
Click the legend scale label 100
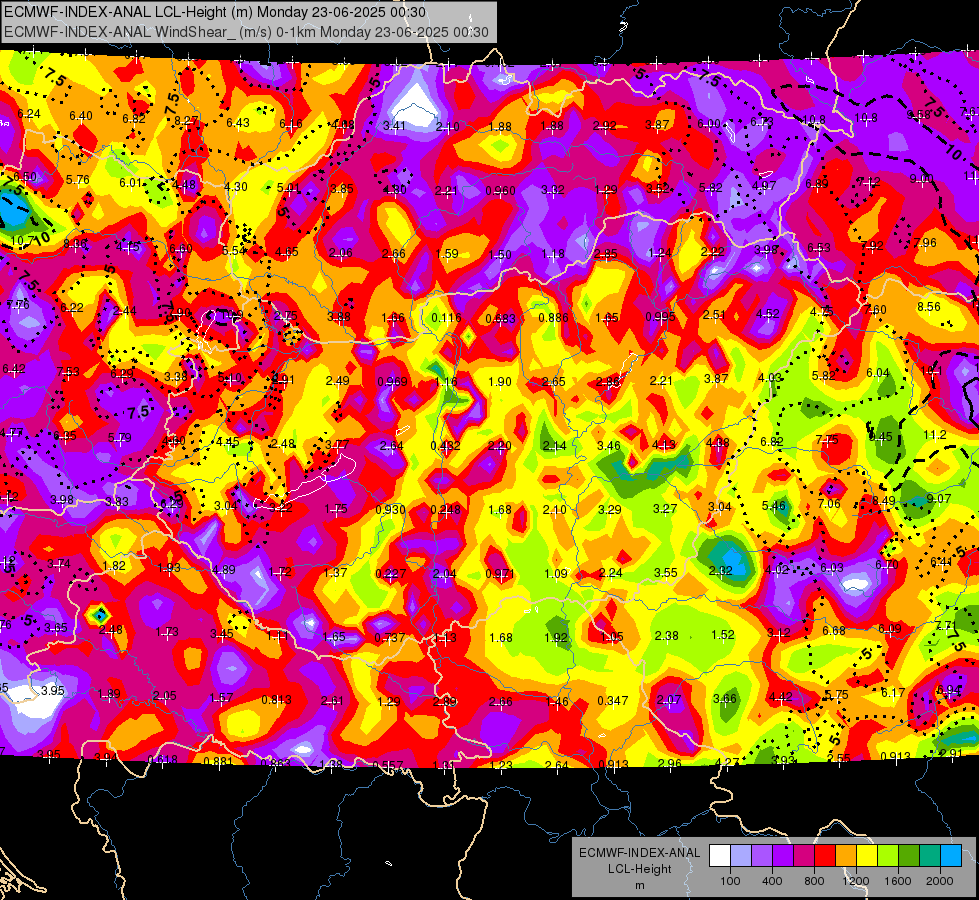(x=730, y=881)
